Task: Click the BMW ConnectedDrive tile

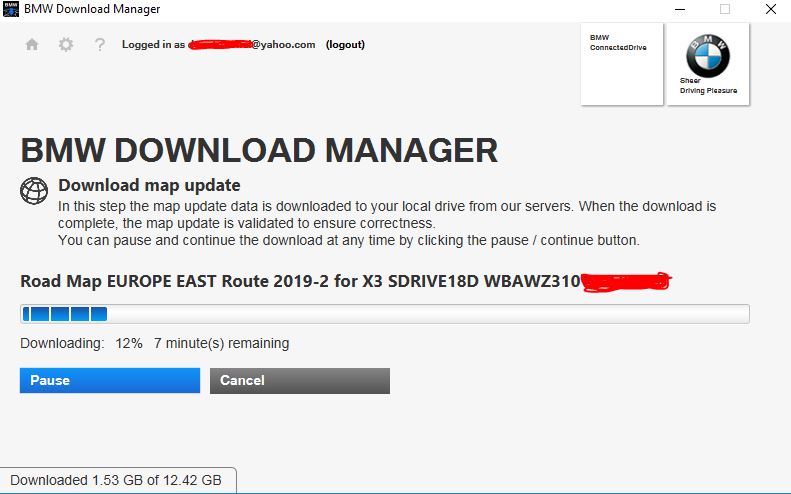Action: click(x=622, y=64)
